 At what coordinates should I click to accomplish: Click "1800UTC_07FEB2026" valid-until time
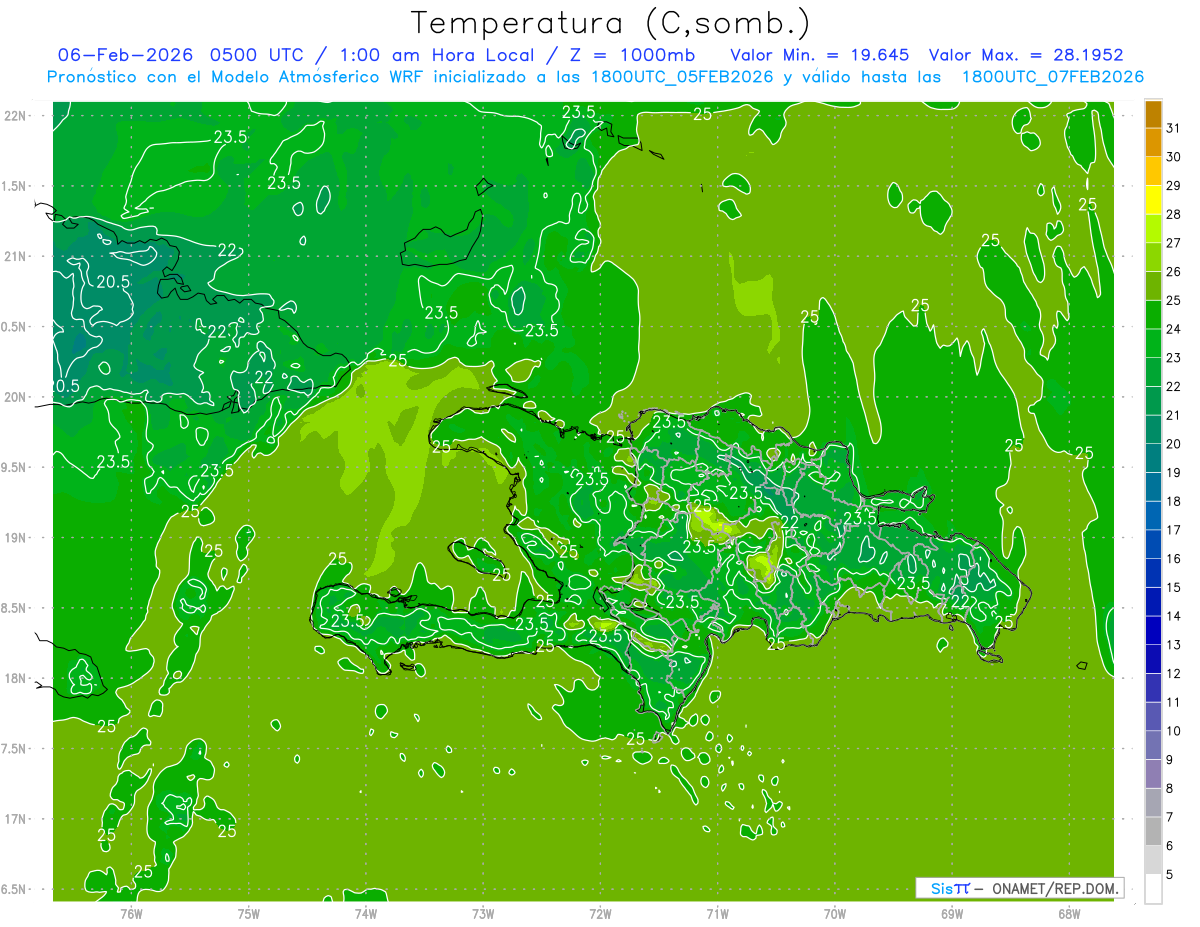(1052, 77)
